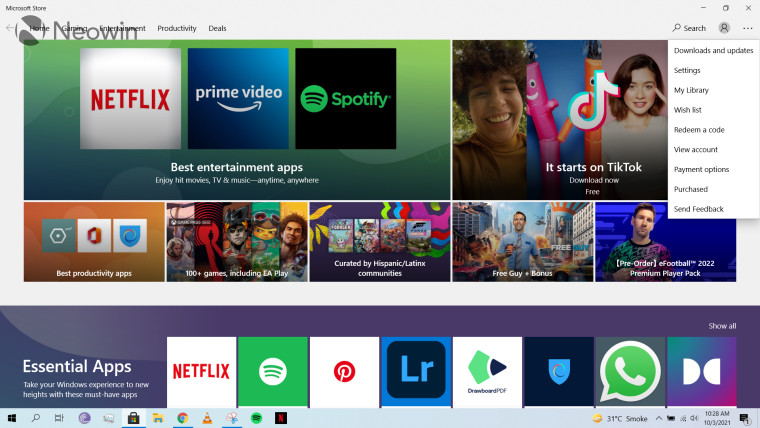Open the weather widget showing 31°C Smoke
Screen dimensions: 760x428
[x=620, y=418]
